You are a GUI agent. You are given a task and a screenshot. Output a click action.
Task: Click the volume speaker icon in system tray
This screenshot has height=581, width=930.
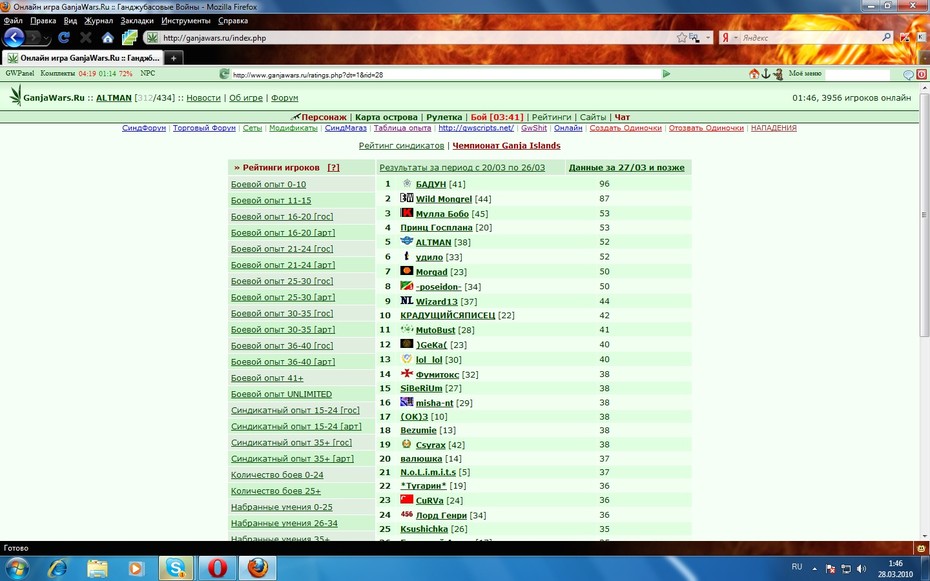click(861, 569)
